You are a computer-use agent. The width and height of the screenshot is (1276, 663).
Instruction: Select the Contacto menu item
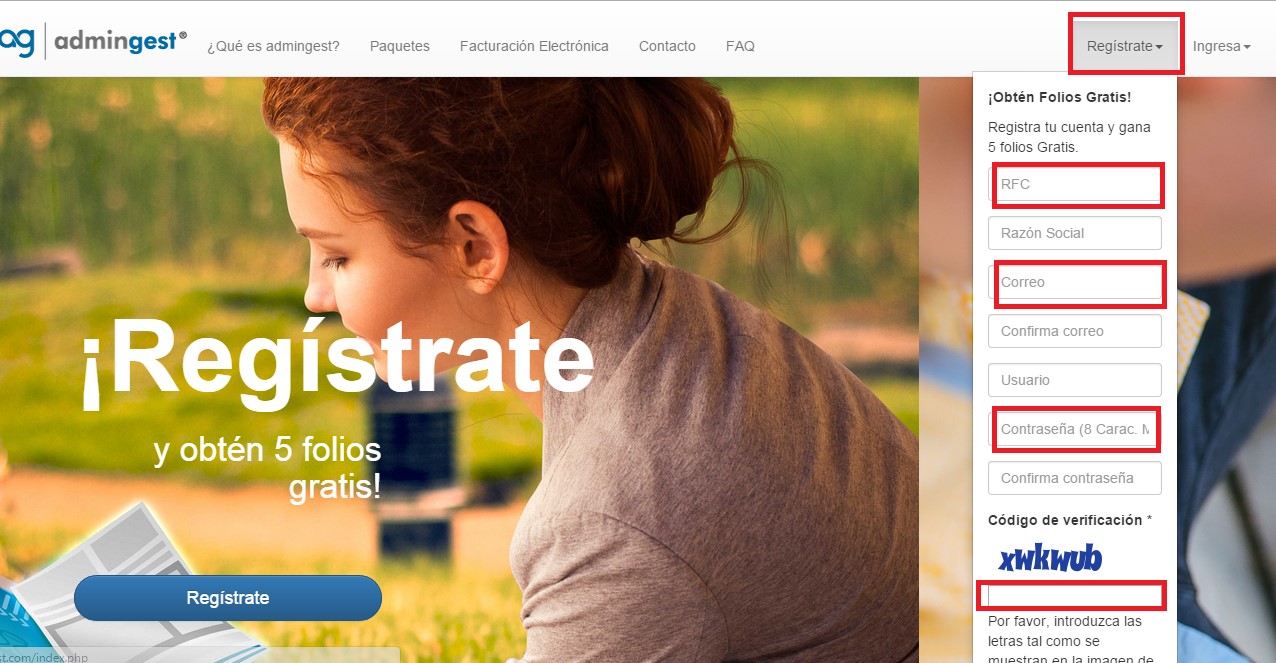(667, 46)
